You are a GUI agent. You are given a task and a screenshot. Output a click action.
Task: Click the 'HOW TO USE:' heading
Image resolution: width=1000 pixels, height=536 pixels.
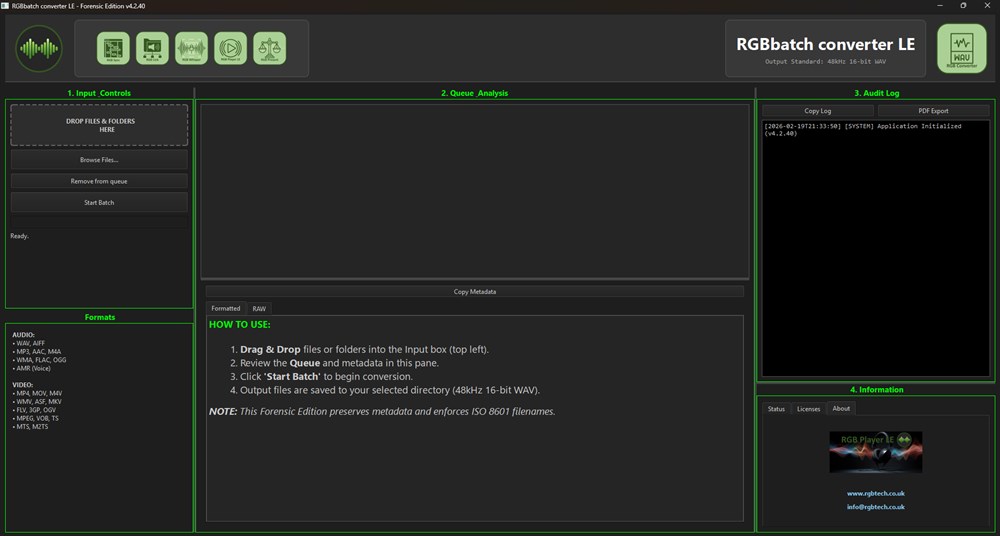coord(240,325)
